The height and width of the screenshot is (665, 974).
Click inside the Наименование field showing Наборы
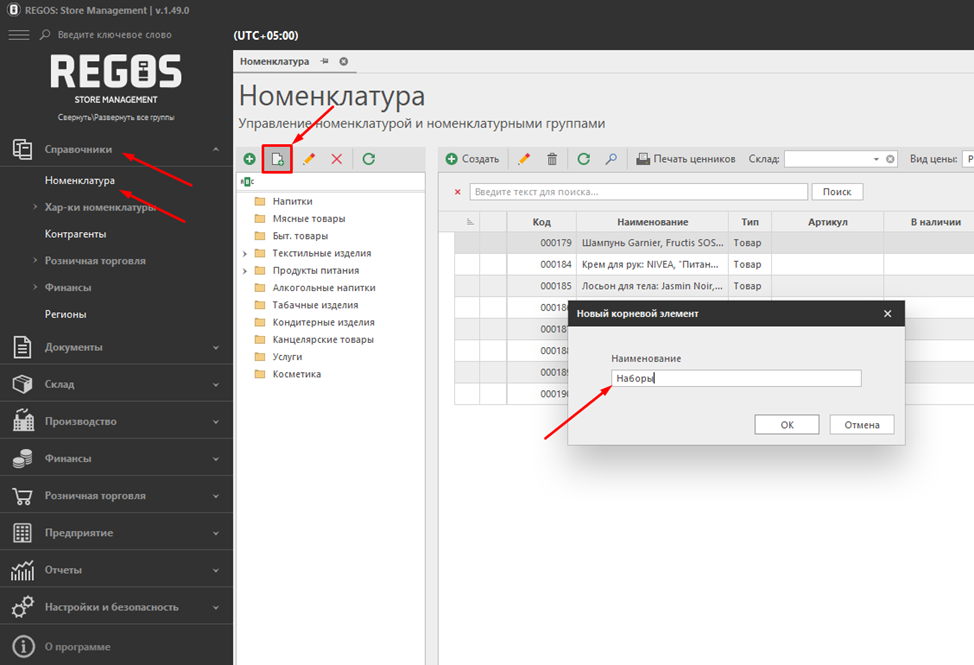click(736, 378)
